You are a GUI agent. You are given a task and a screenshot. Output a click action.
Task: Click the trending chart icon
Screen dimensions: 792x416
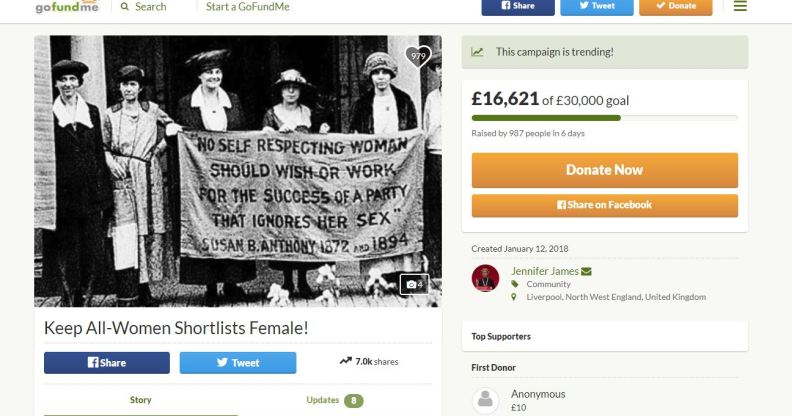478,52
